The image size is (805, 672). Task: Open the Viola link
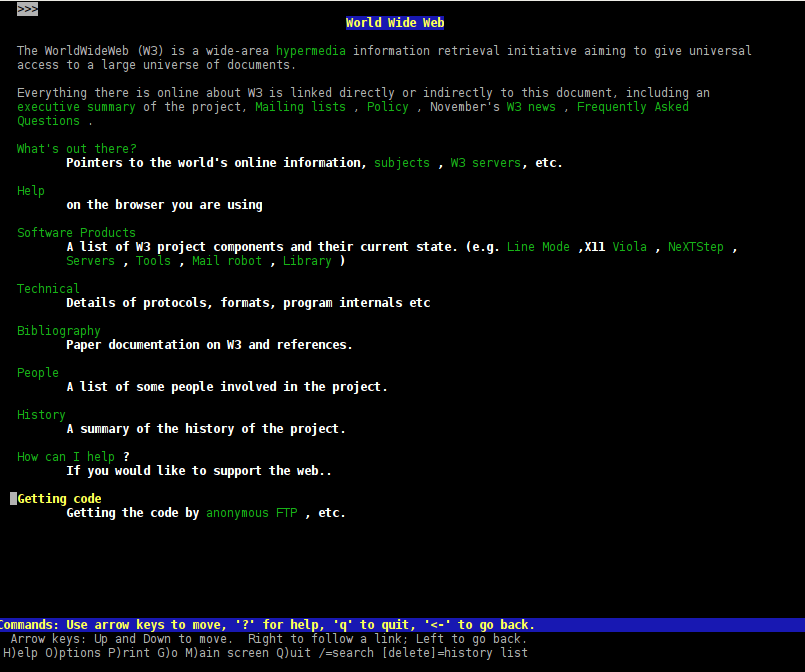click(629, 247)
